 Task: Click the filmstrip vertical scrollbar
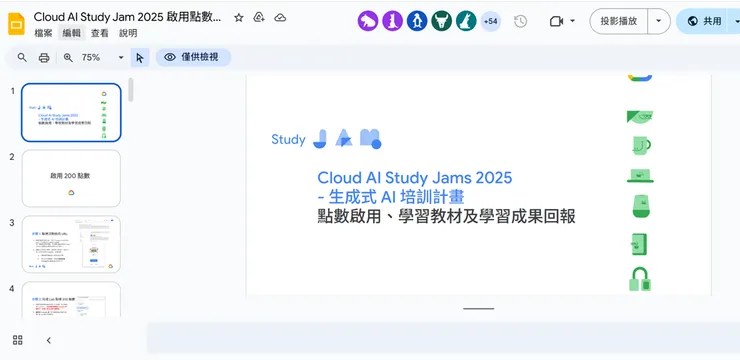click(x=131, y=90)
